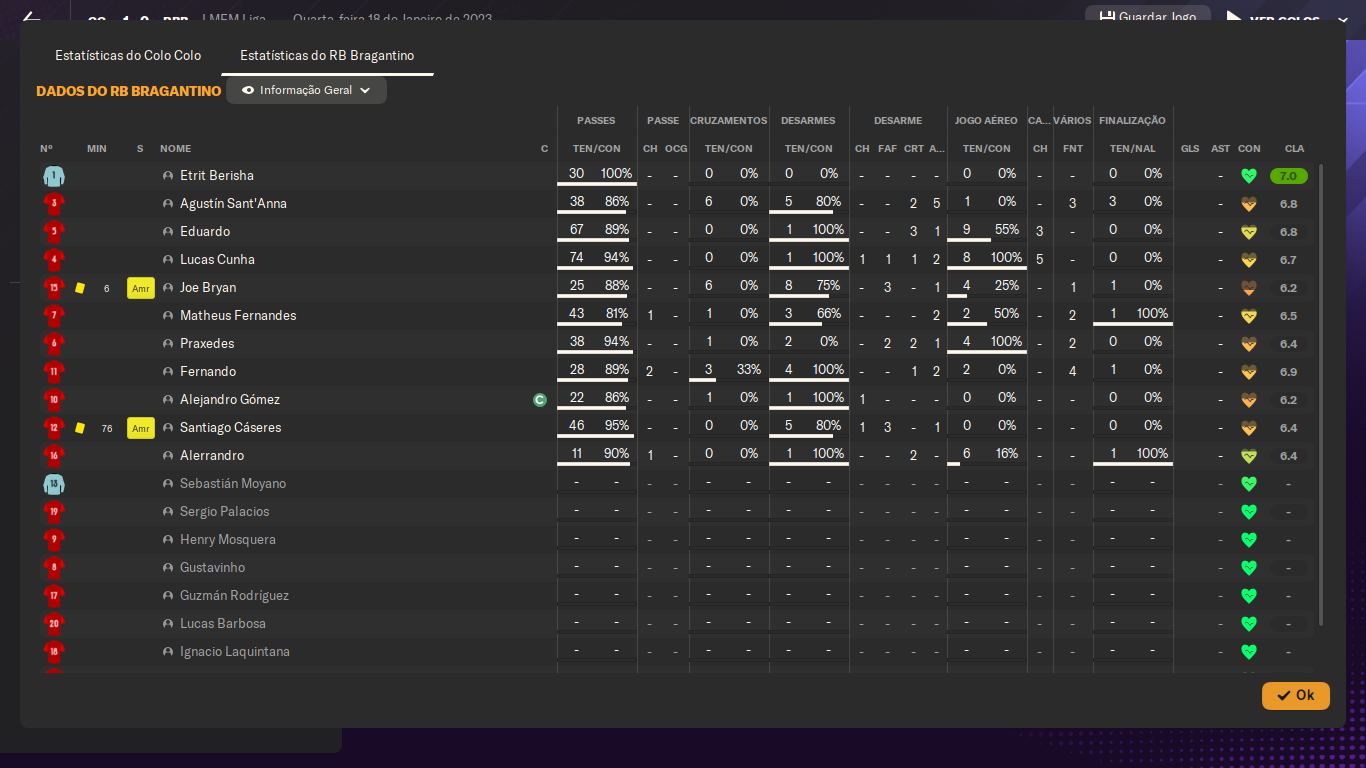1366x768 pixels.
Task: Click Santiago Cáseres' 76 minute value
Action: [107, 428]
